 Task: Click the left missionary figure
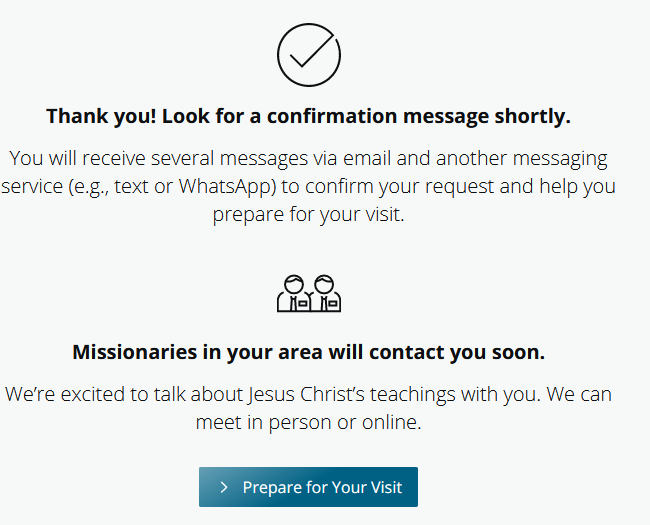(294, 292)
